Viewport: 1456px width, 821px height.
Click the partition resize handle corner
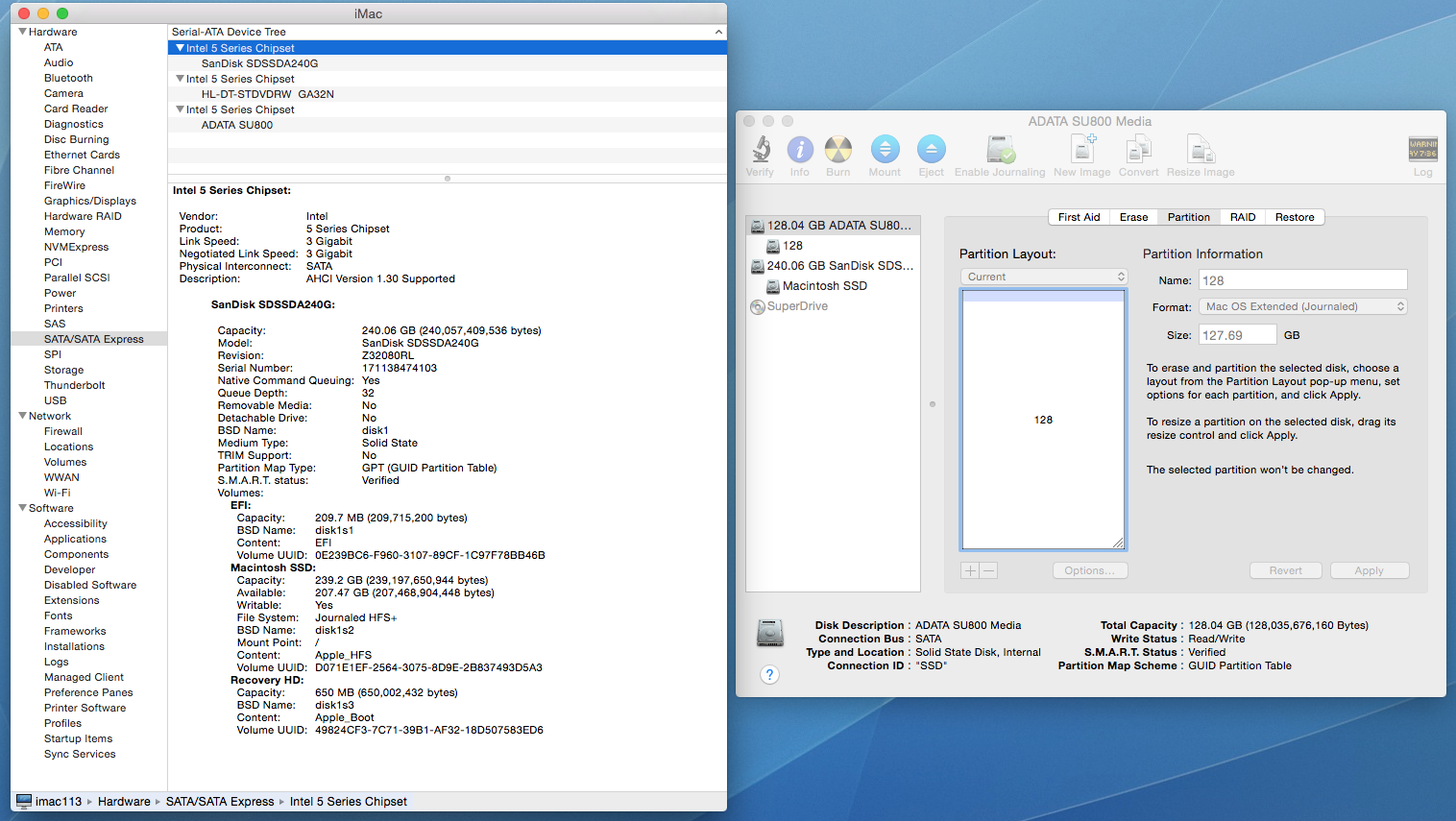tap(1118, 543)
